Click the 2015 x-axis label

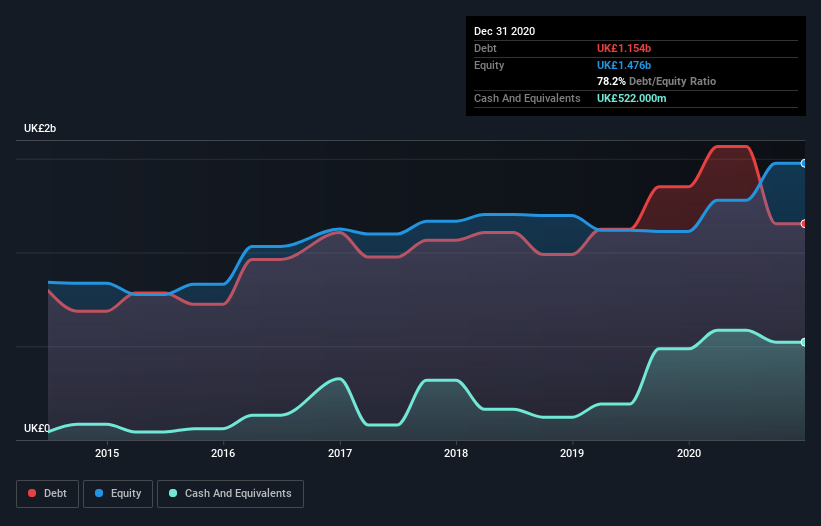107,453
